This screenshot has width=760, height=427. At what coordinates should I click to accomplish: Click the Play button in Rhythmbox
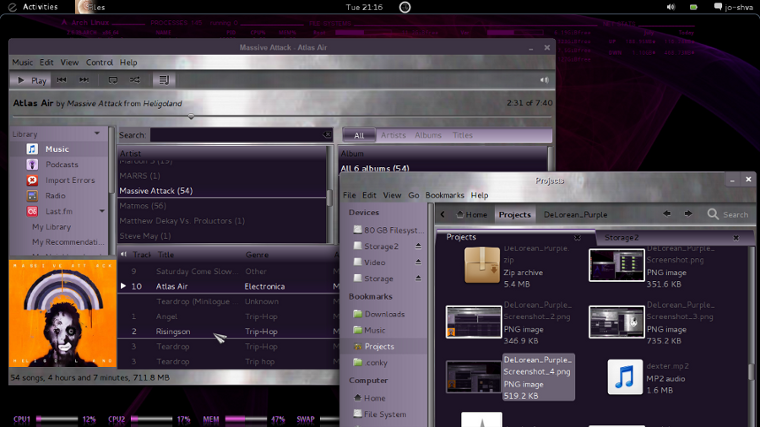31,80
